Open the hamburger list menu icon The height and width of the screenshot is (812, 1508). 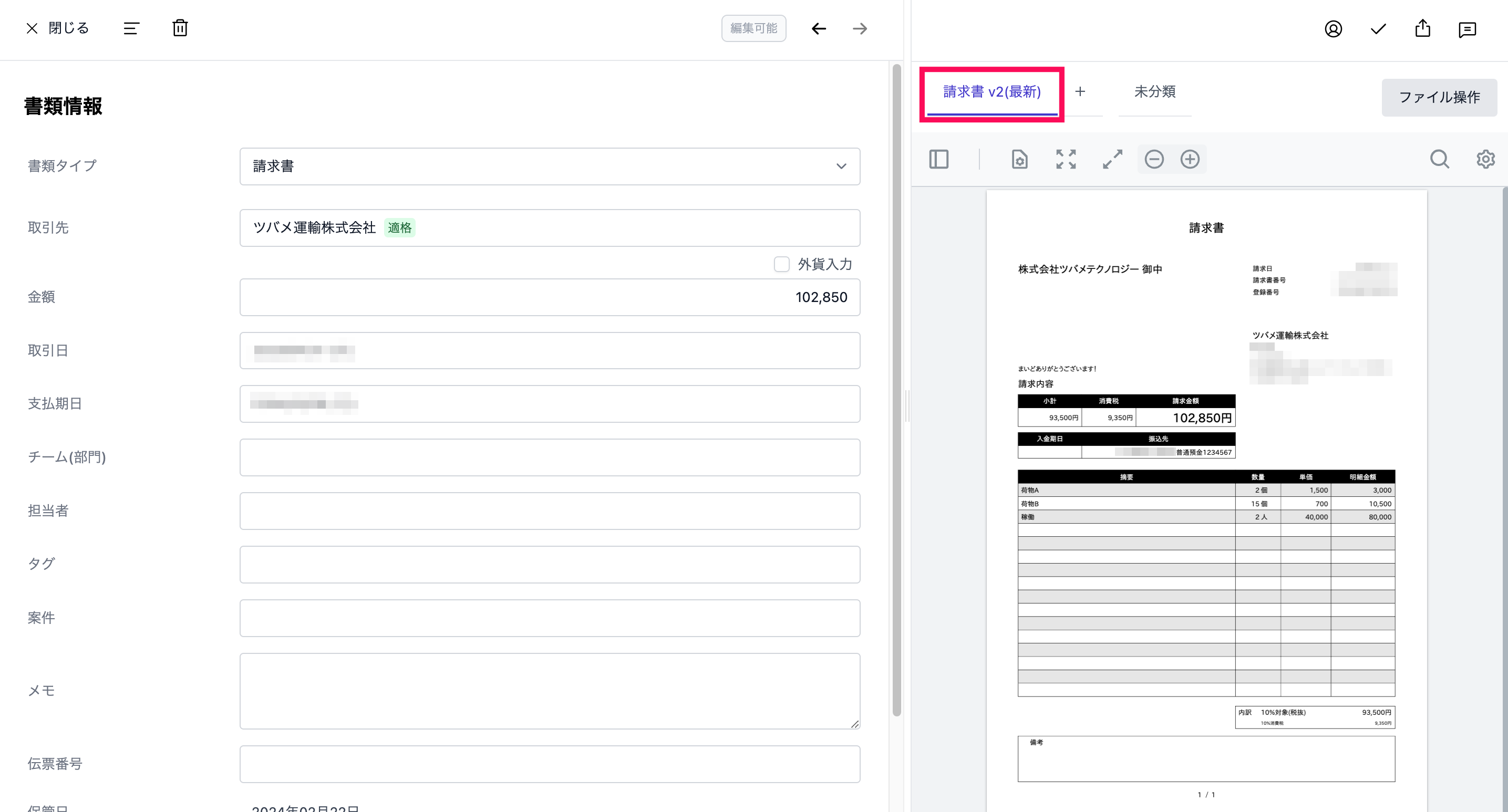(131, 28)
